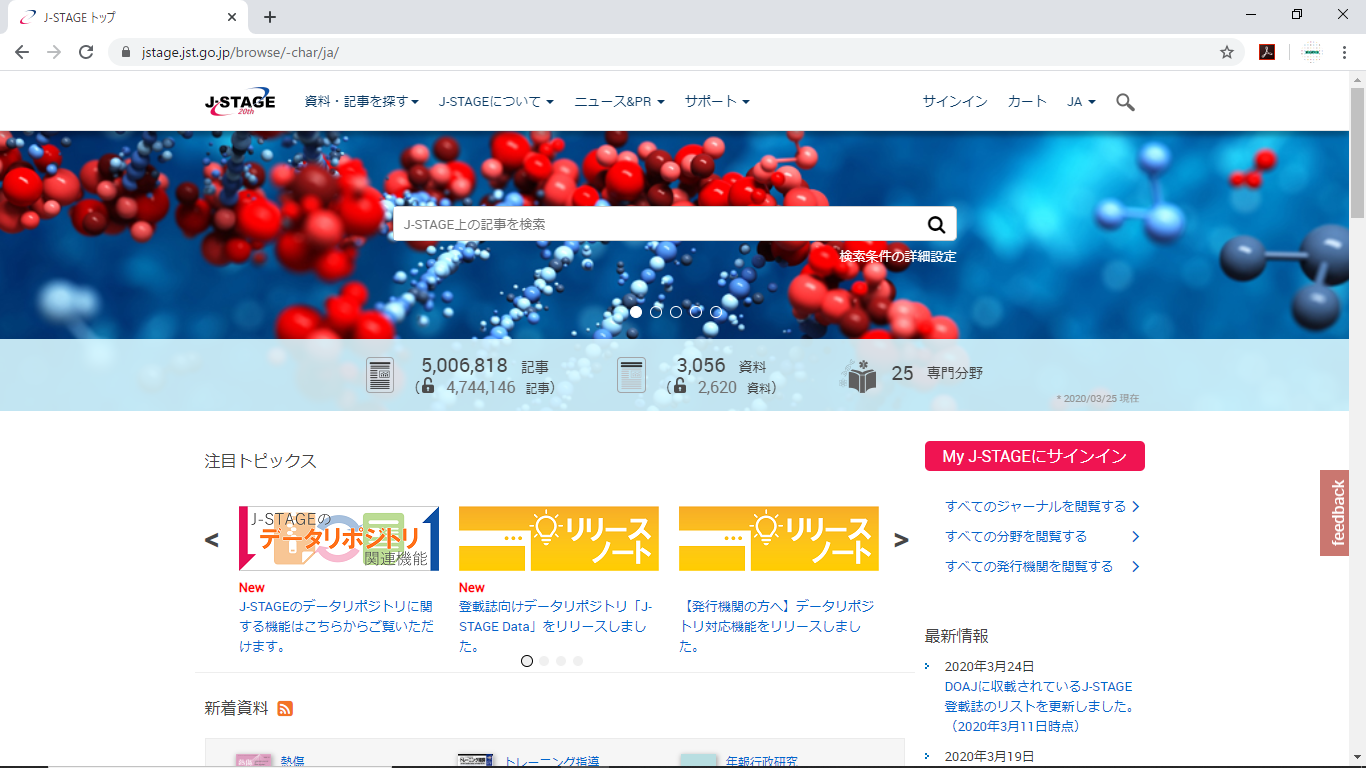Click the book icon beside 25 専門分野

click(860, 375)
